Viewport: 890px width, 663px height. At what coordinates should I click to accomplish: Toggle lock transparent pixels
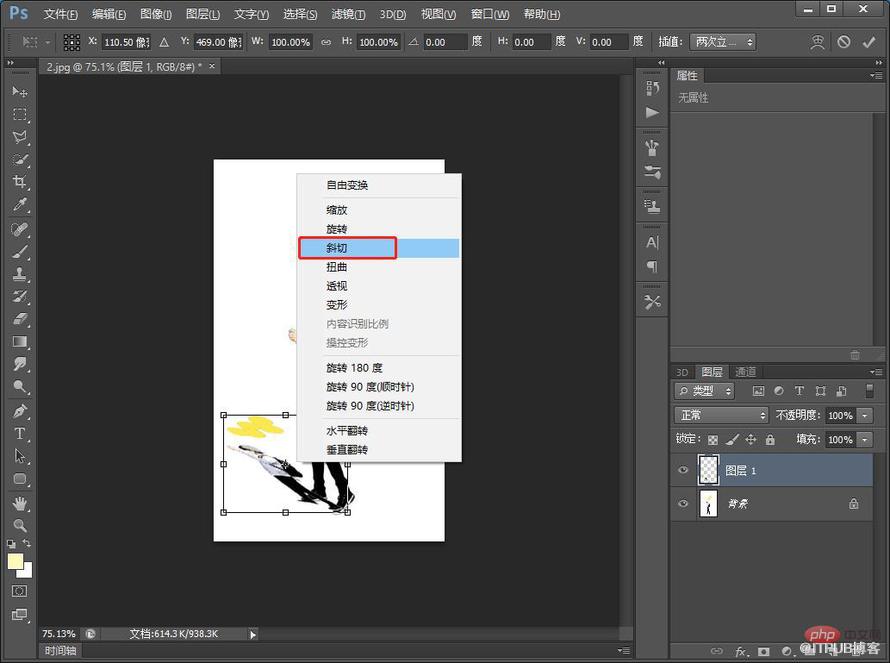713,439
